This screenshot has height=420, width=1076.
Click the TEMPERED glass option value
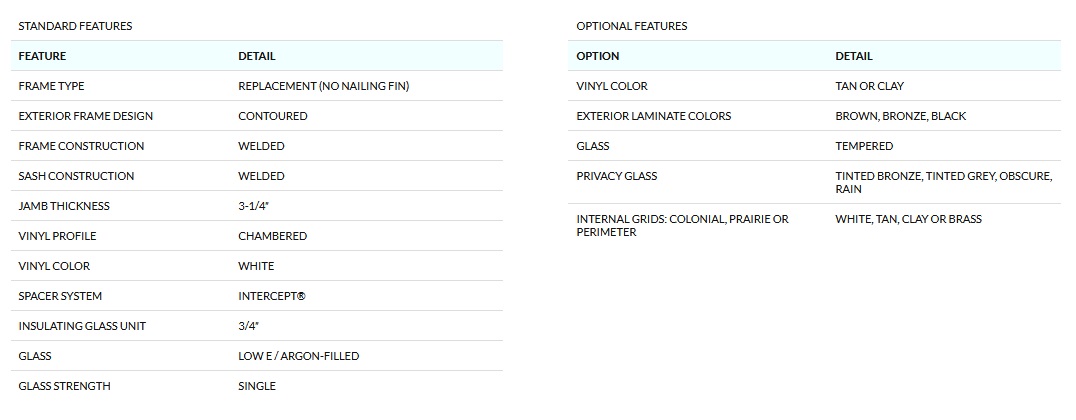tap(864, 146)
